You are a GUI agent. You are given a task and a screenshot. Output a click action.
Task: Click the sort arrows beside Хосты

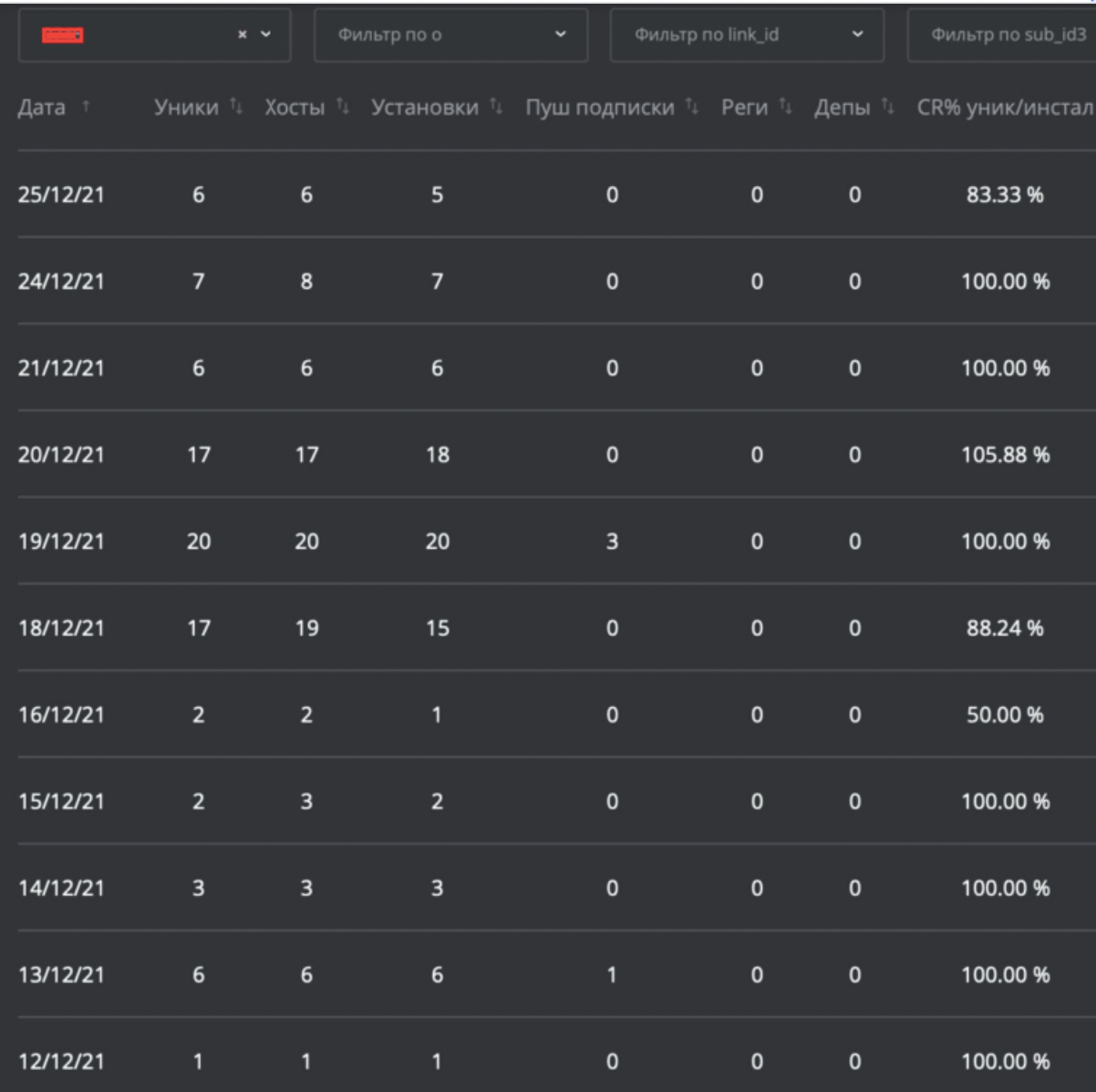coord(343,108)
